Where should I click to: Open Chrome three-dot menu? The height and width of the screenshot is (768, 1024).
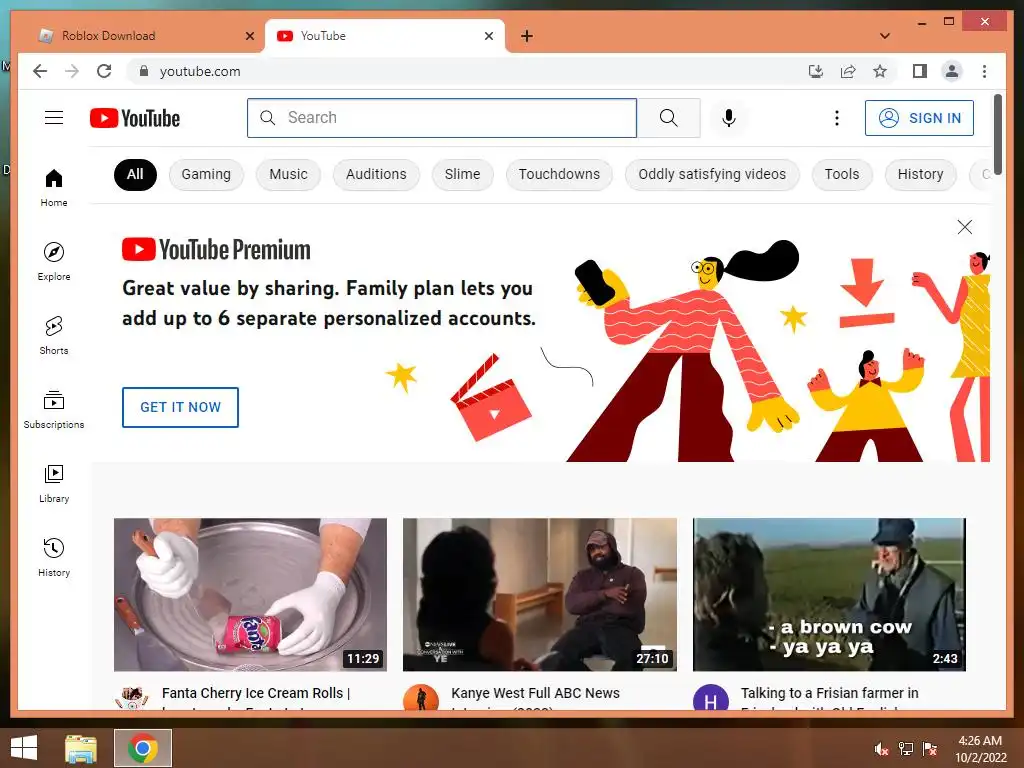point(984,71)
